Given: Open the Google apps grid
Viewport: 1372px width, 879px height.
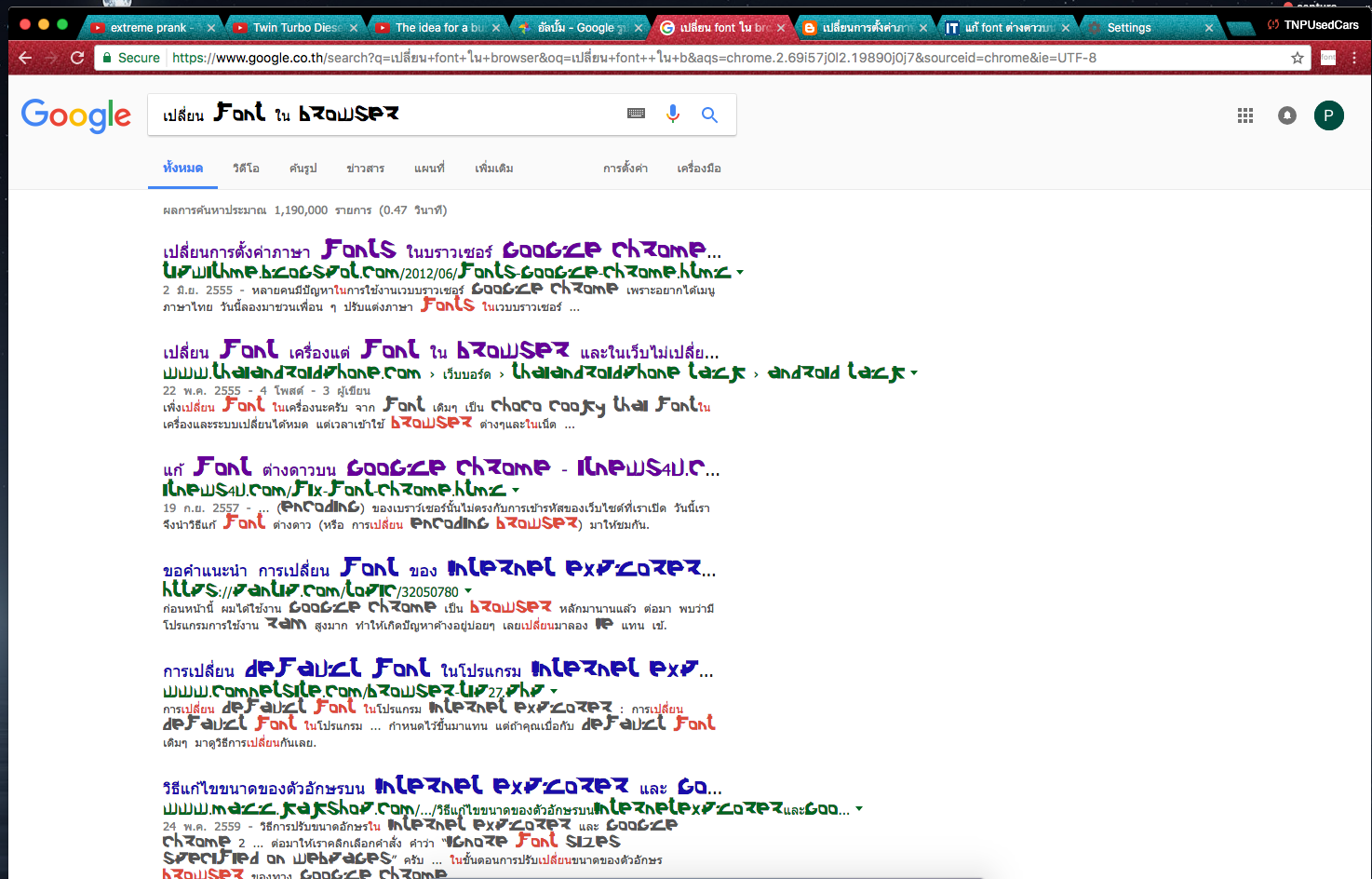Looking at the screenshot, I should [1244, 115].
